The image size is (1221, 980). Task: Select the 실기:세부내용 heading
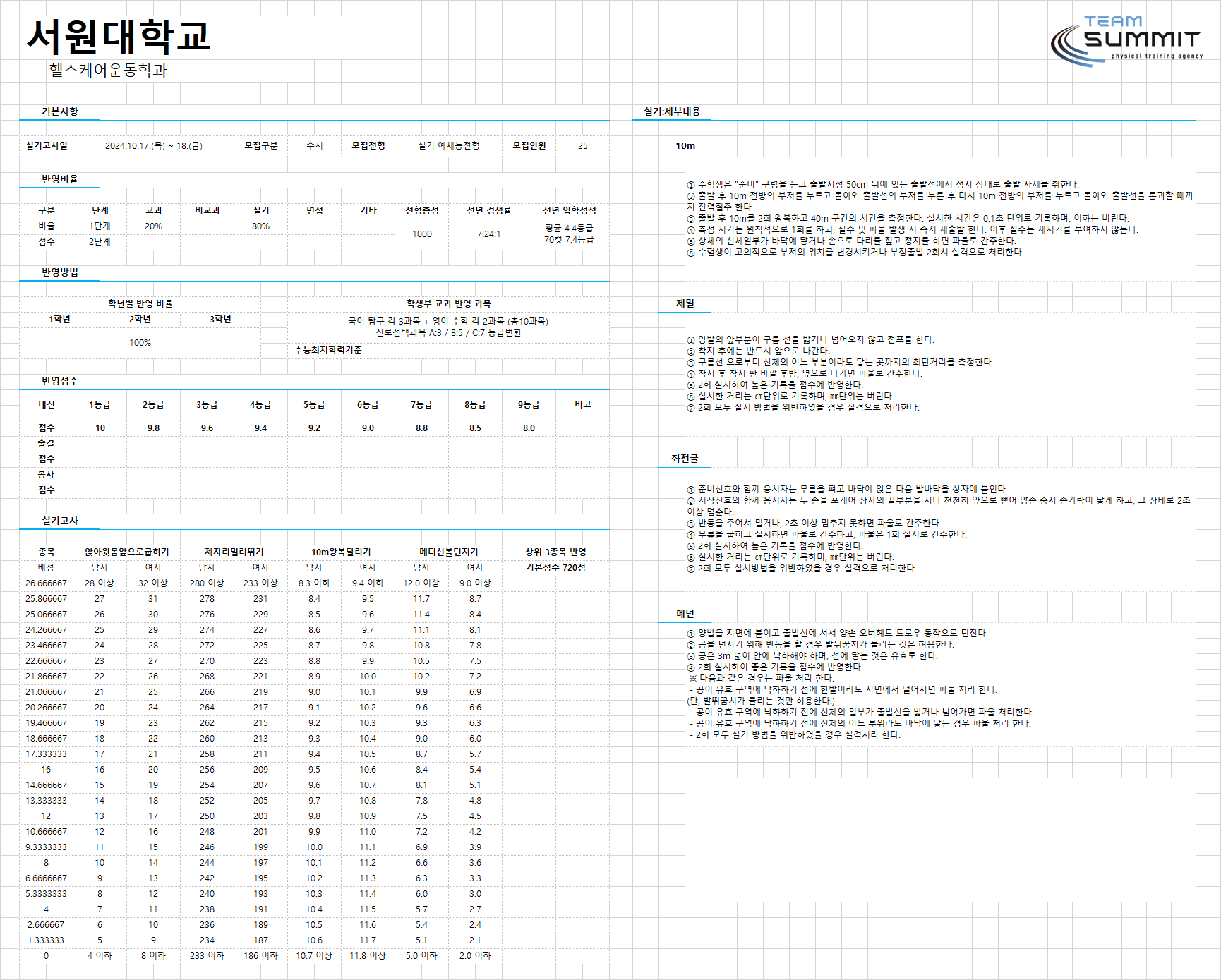(x=672, y=111)
